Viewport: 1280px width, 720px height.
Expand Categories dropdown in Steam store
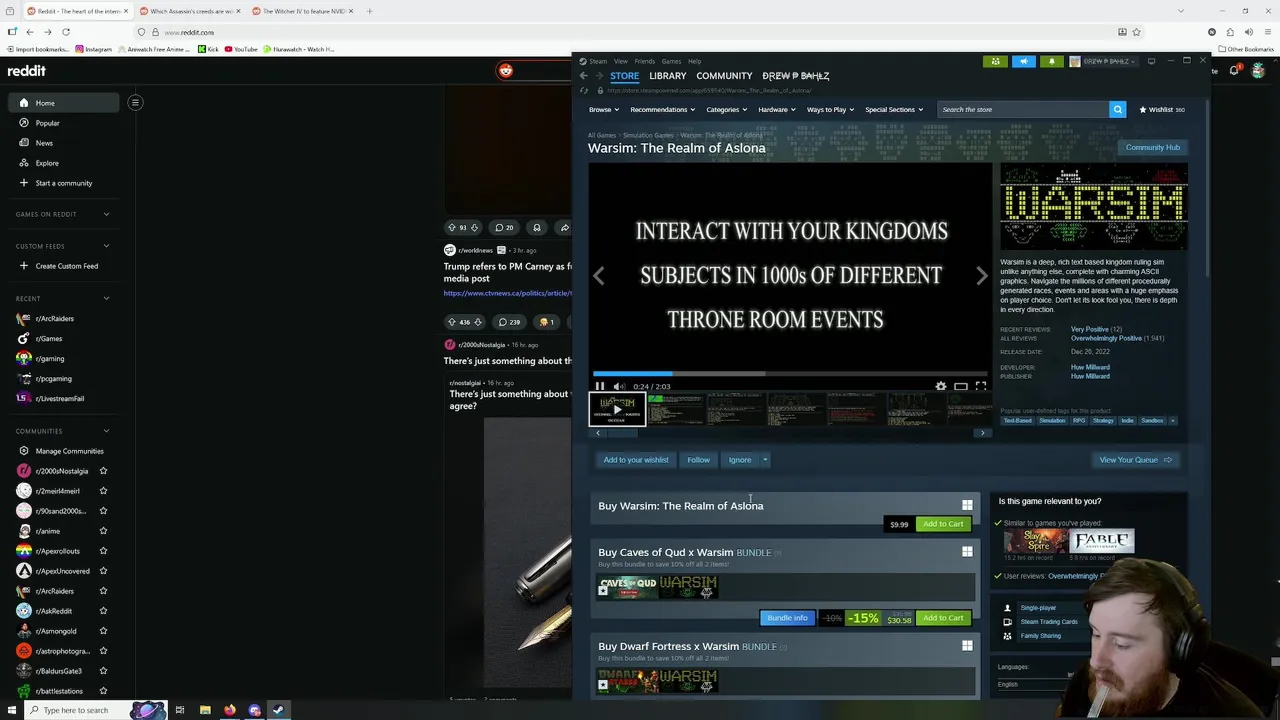[x=727, y=109]
